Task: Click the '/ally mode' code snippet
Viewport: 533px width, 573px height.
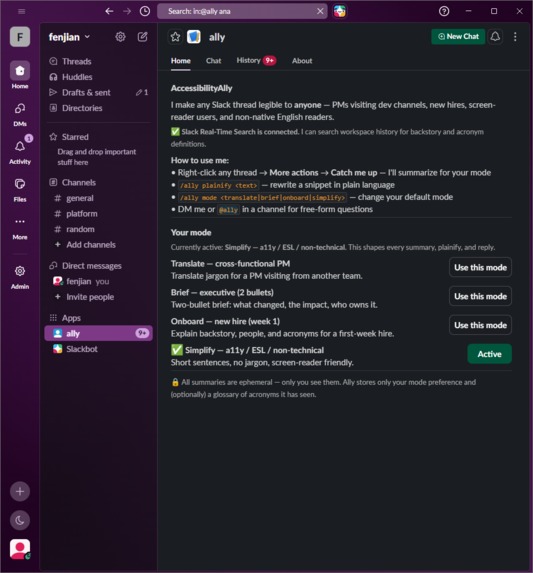Action: (x=262, y=198)
